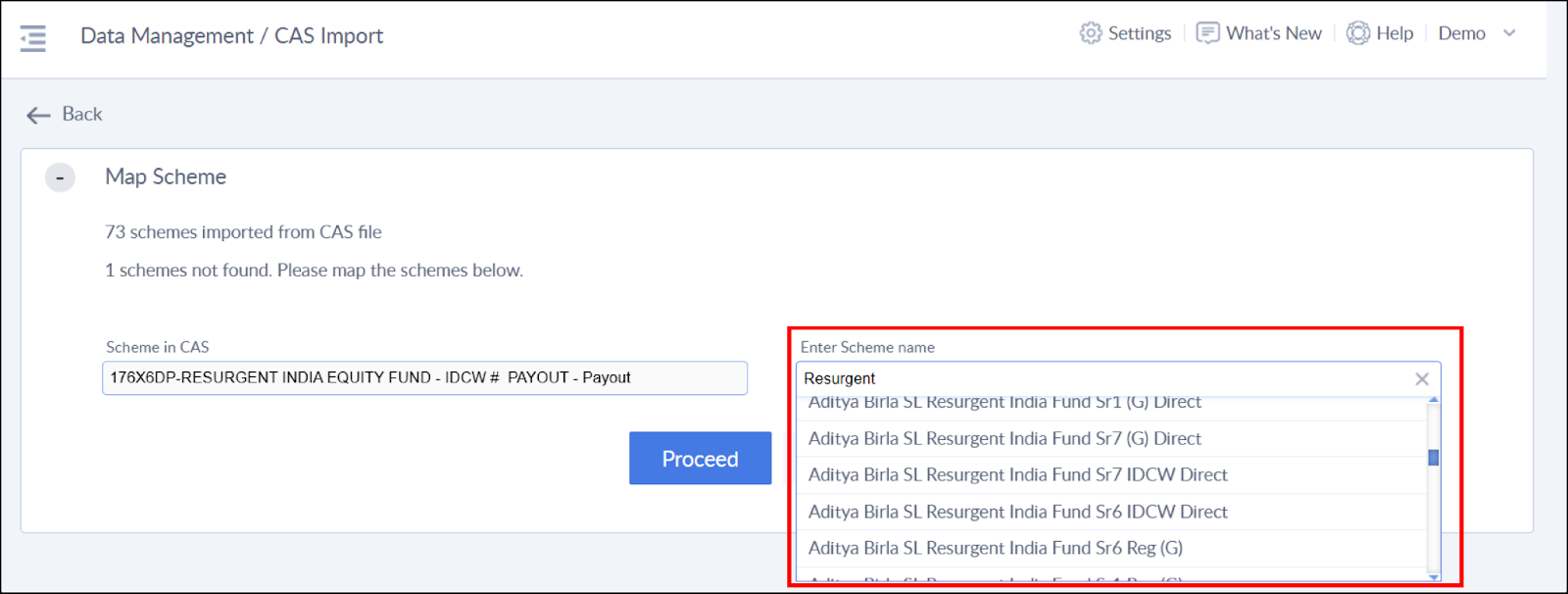The height and width of the screenshot is (594, 1568).
Task: Select Resurgent India Fund Sr7 (G) Direct
Action: 1111,439
